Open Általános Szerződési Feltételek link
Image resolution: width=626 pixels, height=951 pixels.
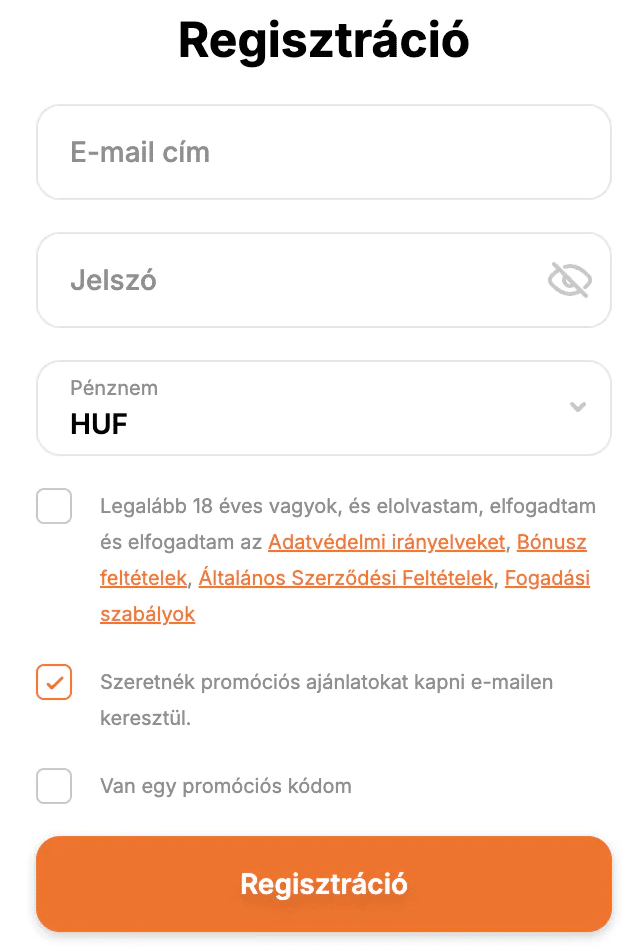coord(346,578)
